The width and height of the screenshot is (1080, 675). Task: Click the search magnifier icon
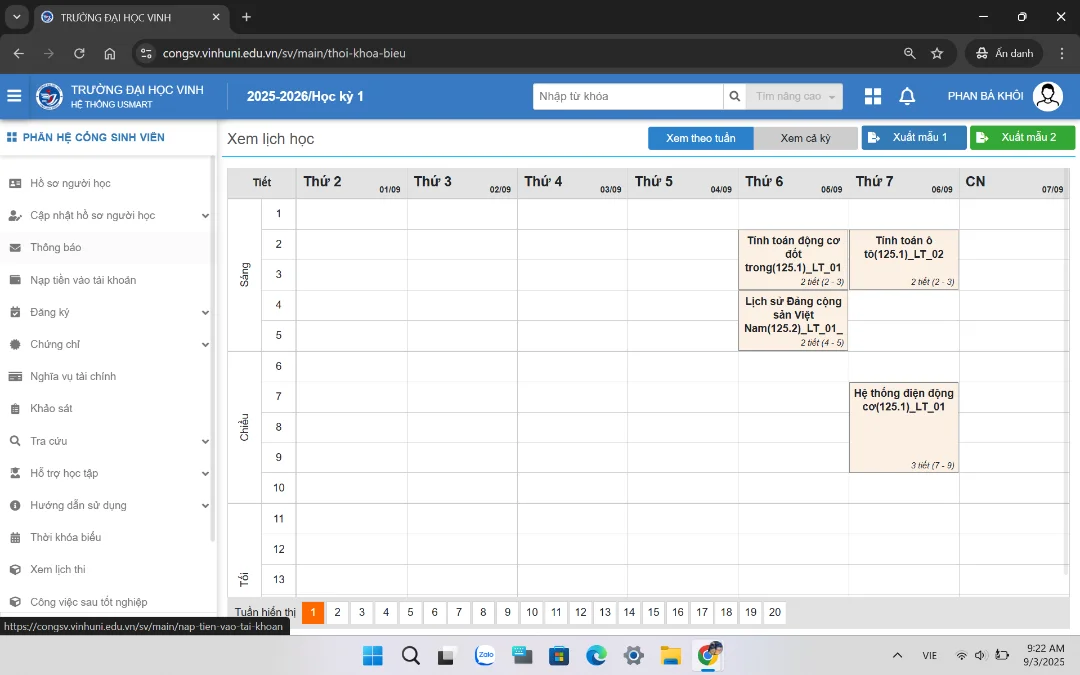735,96
